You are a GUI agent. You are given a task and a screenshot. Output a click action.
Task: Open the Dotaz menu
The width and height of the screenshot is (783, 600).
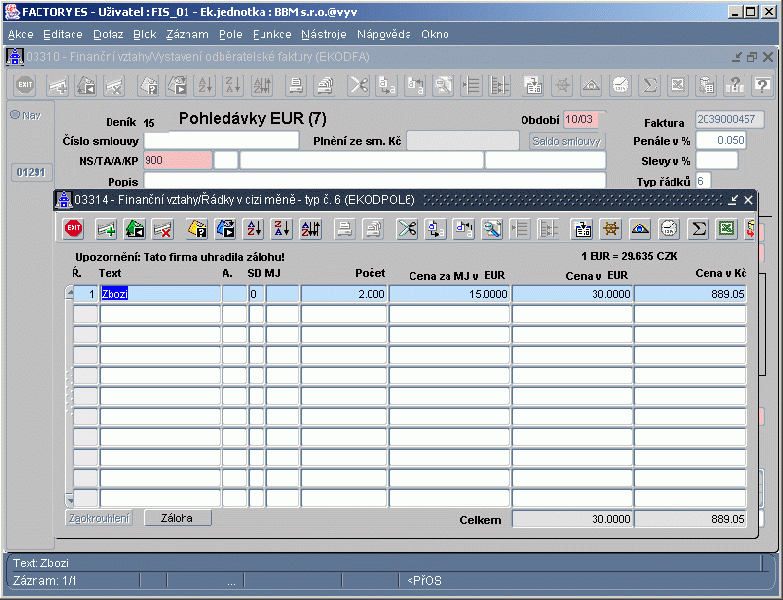click(108, 34)
